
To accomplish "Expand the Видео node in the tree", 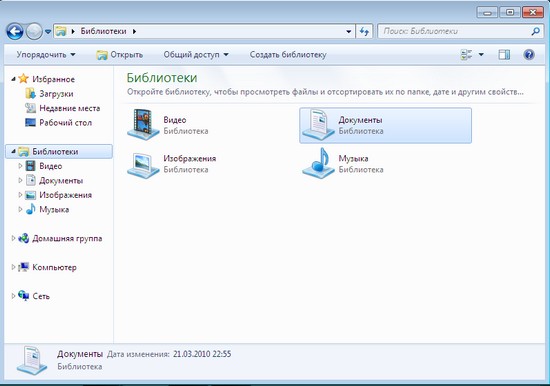I will point(20,166).
